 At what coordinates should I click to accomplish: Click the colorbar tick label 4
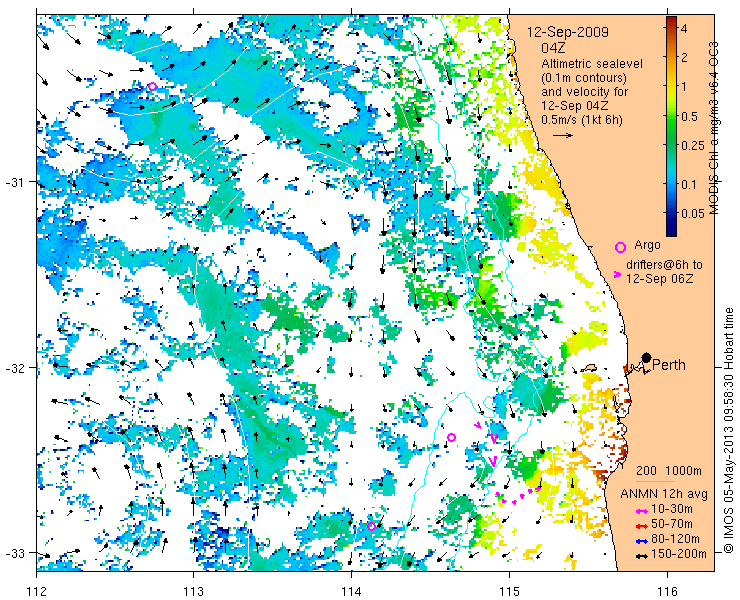pyautogui.click(x=685, y=28)
